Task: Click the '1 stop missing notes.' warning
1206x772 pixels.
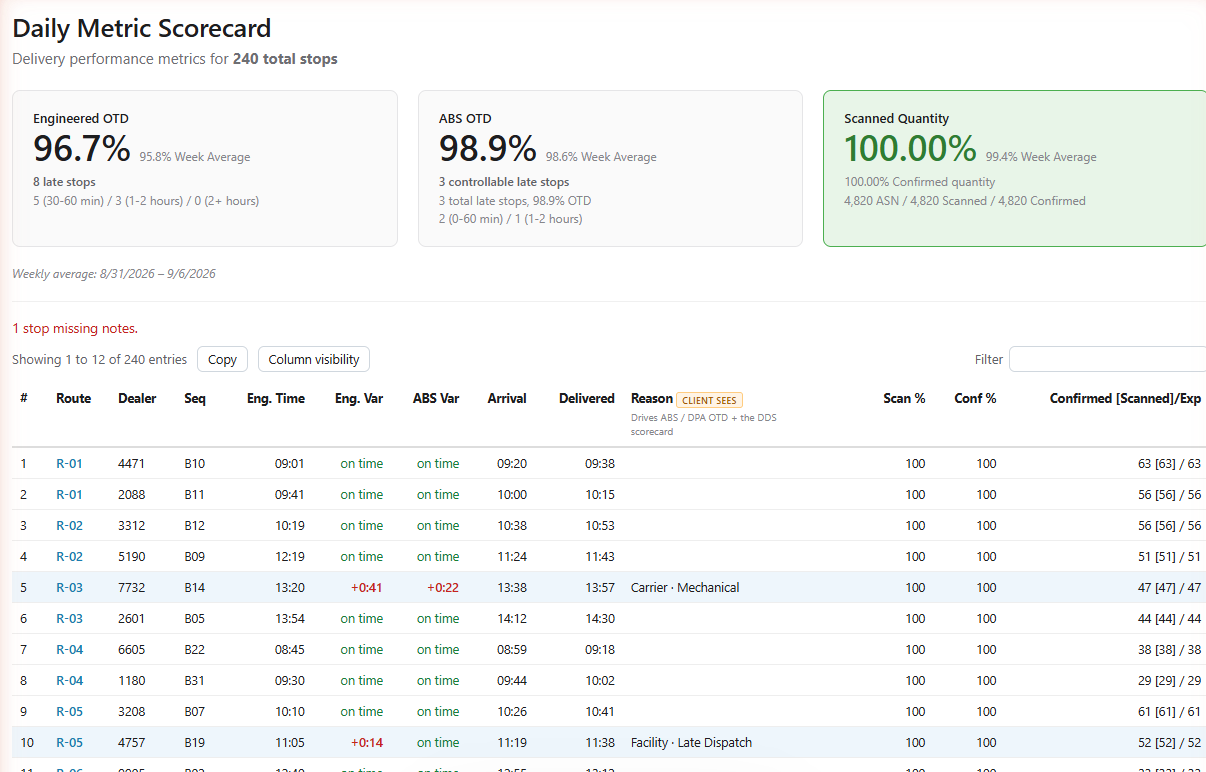Action: [75, 328]
